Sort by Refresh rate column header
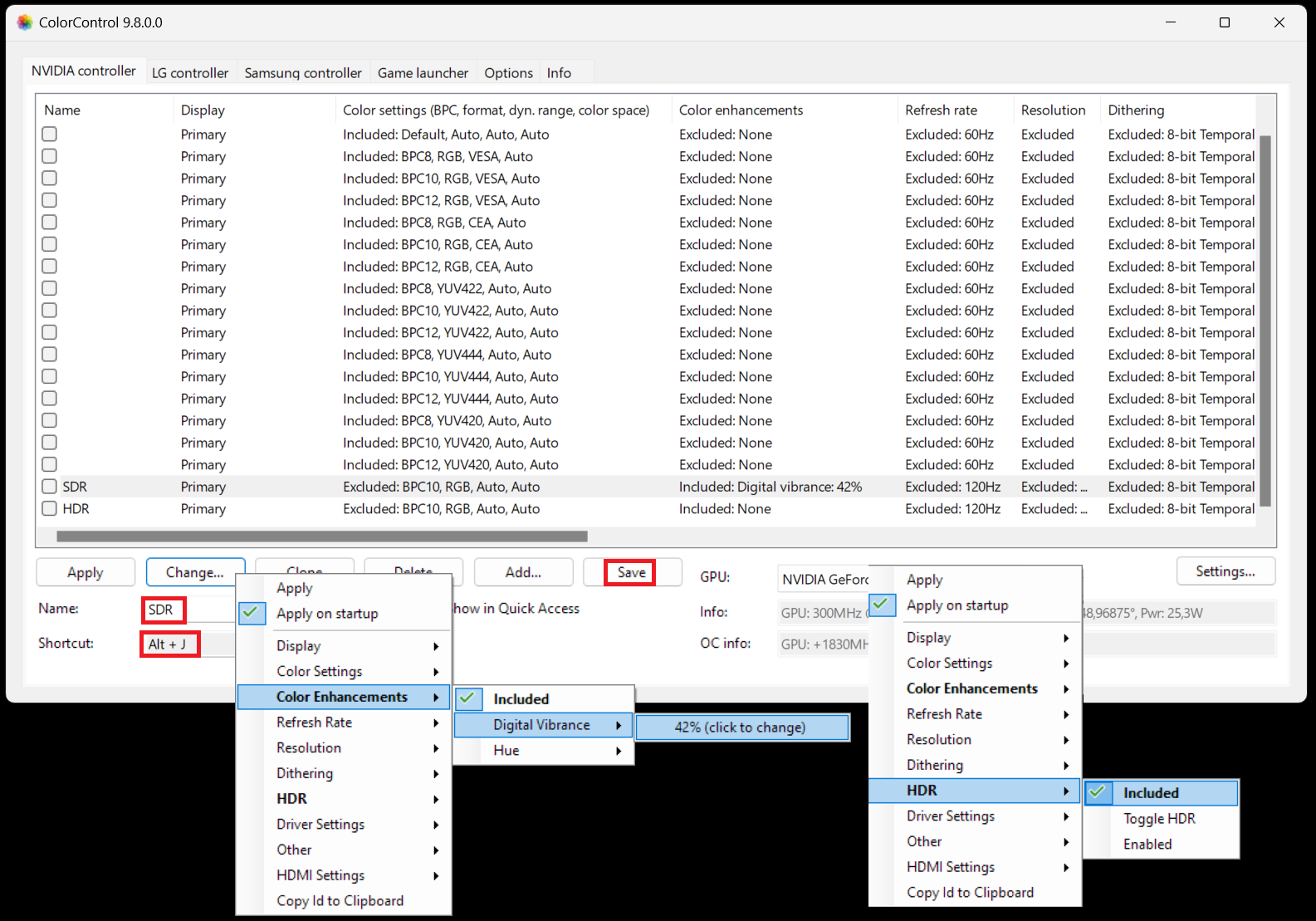 tap(955, 110)
